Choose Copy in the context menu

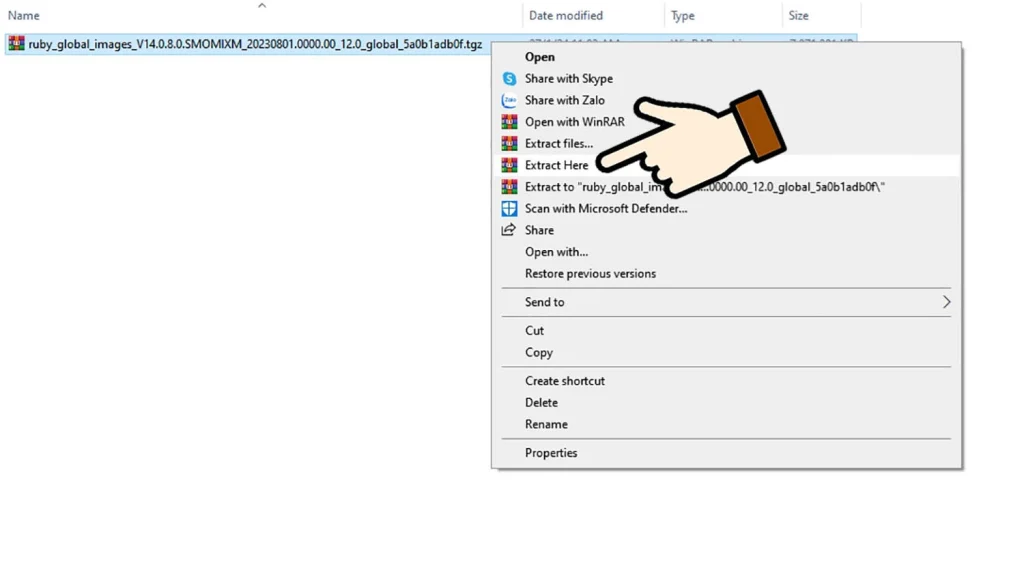[x=539, y=353]
